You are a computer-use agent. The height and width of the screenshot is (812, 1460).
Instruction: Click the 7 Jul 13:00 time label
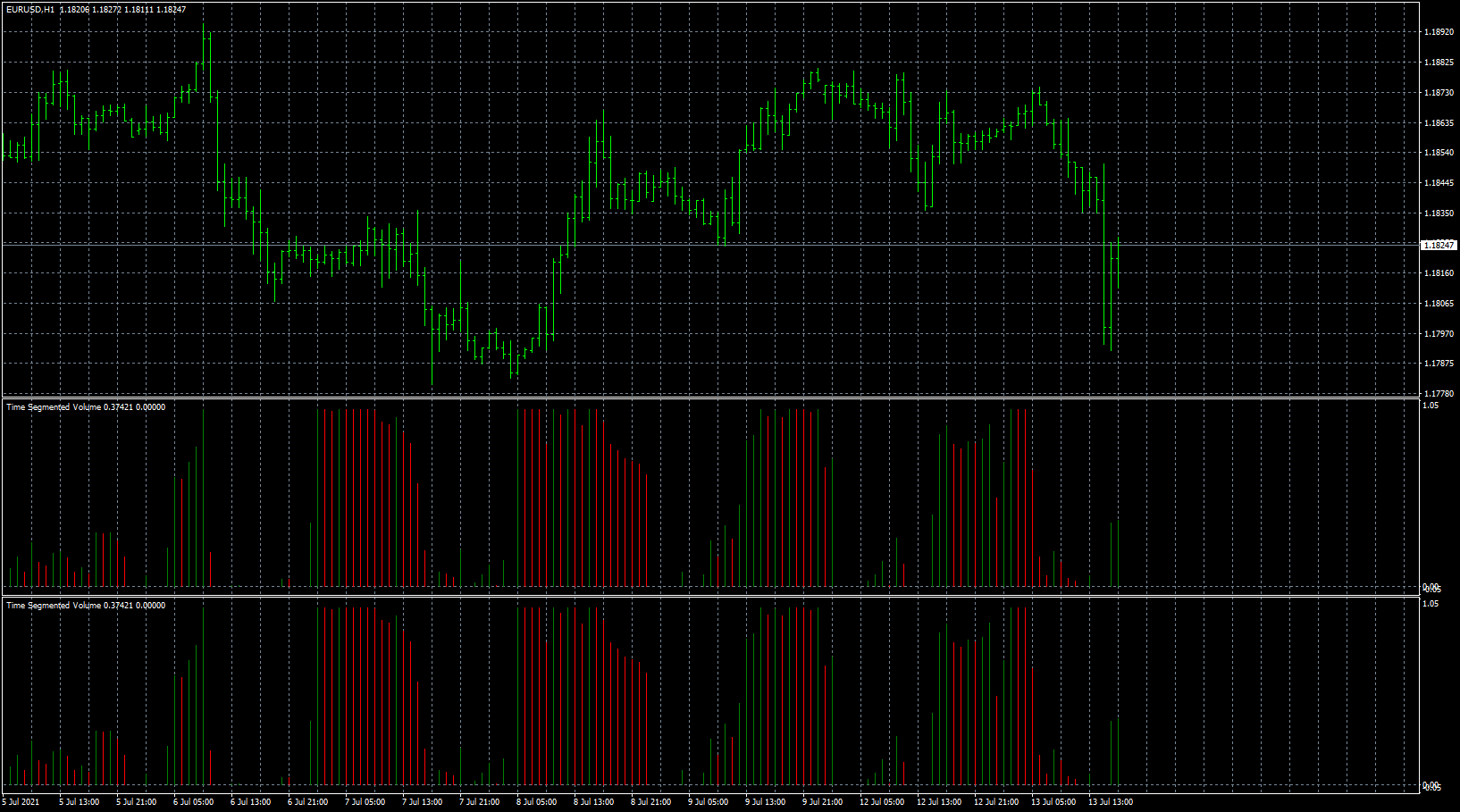(423, 802)
